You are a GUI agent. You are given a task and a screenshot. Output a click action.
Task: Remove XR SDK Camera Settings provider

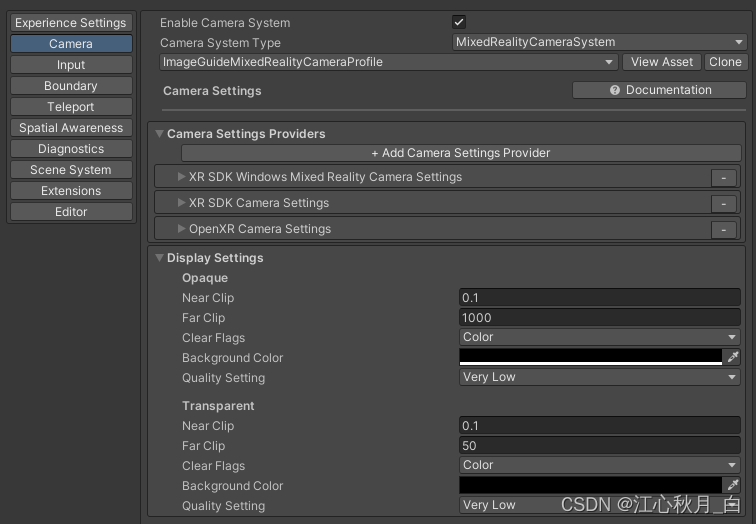[723, 204]
